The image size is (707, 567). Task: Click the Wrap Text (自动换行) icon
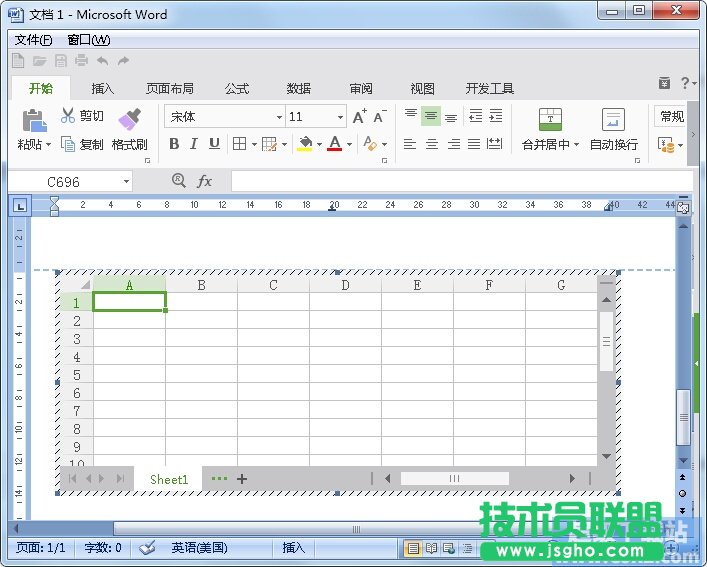coord(613,121)
